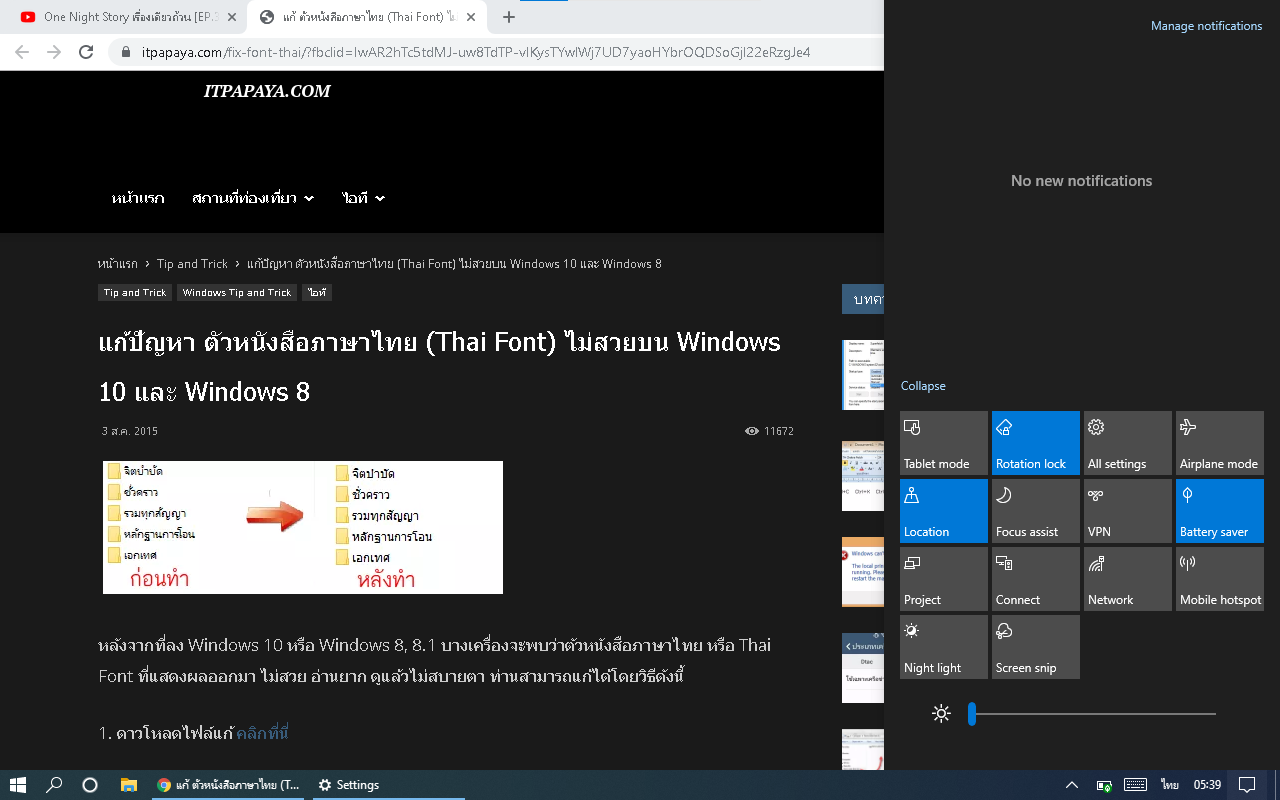Click the brightness slider handle

[x=971, y=714]
